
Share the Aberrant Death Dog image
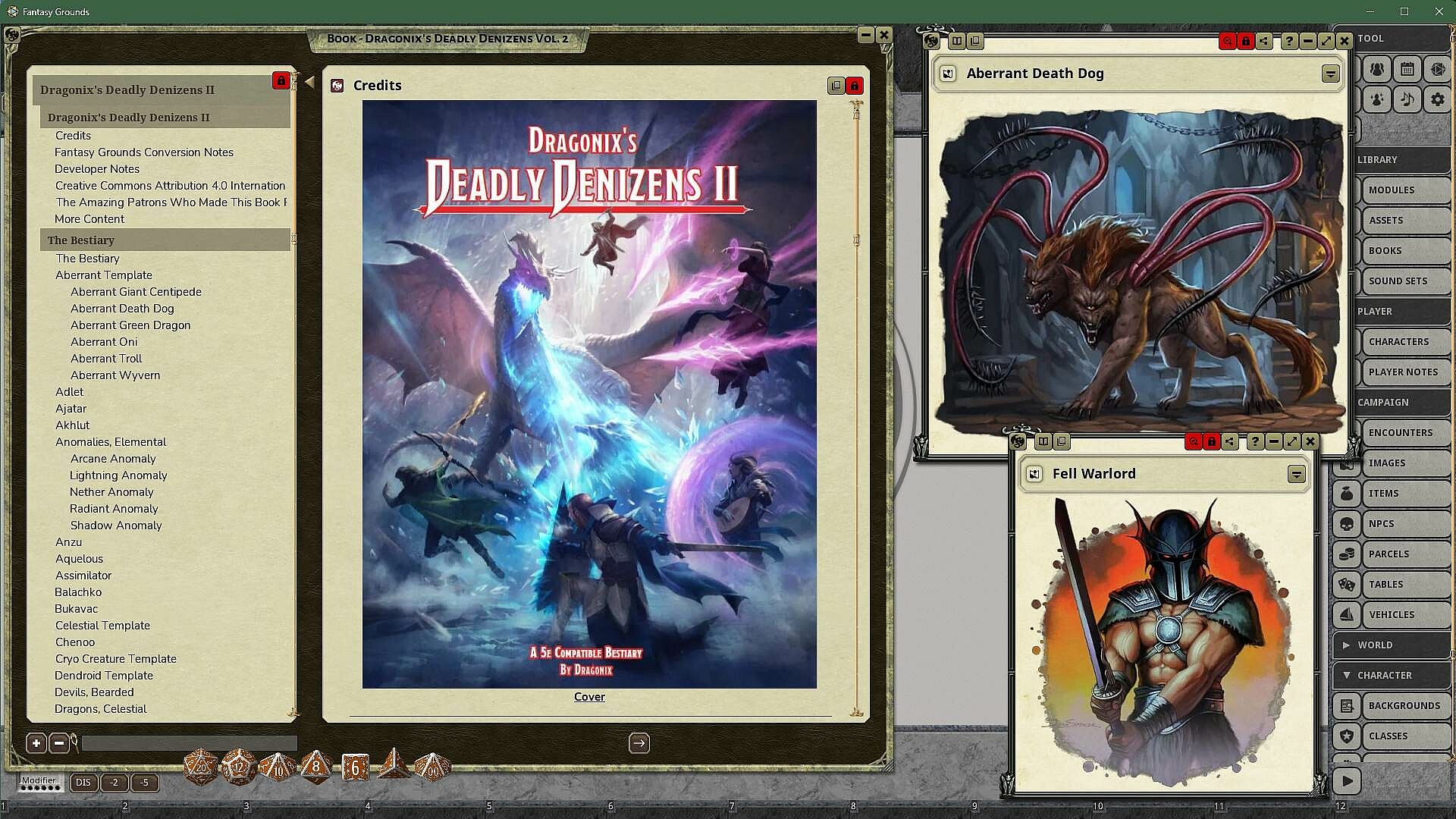(1264, 41)
